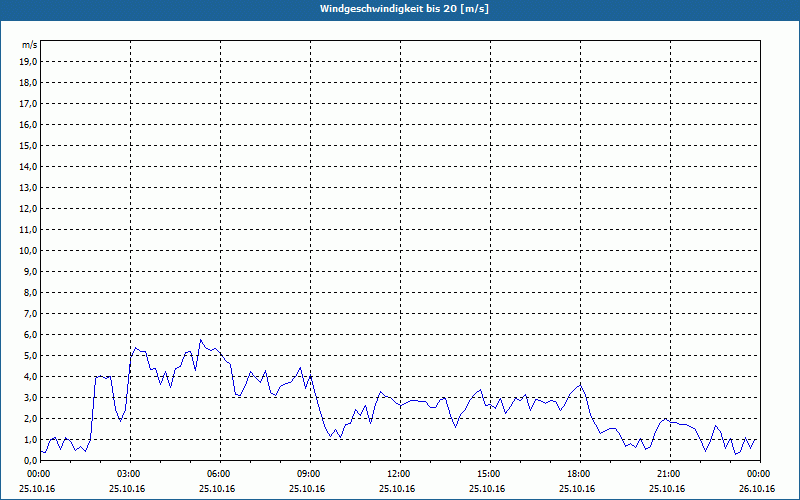Click the '19,0' y-axis label
800x500 pixels.
point(28,62)
